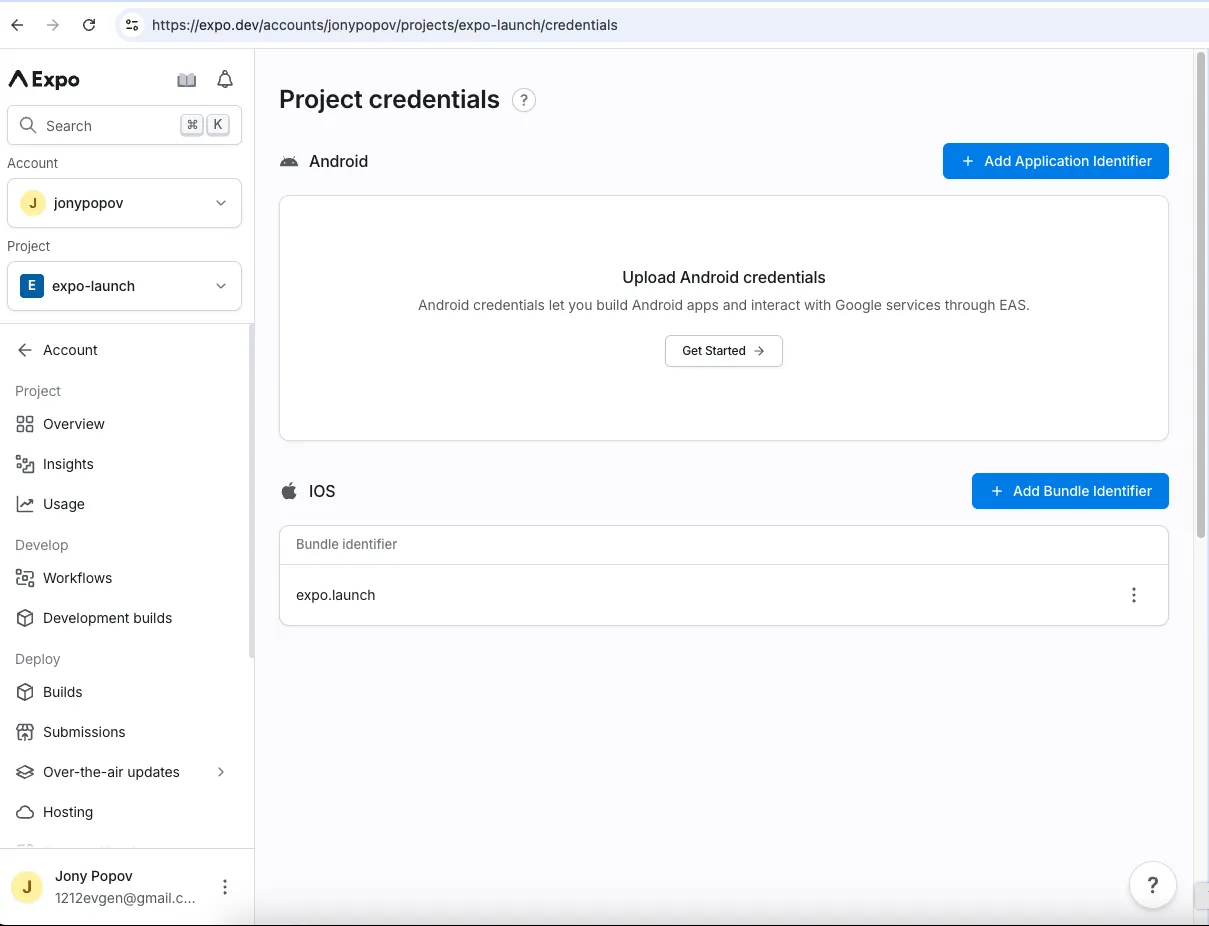Click the Submissions store icon
This screenshot has height=926, width=1209.
[x=25, y=732]
